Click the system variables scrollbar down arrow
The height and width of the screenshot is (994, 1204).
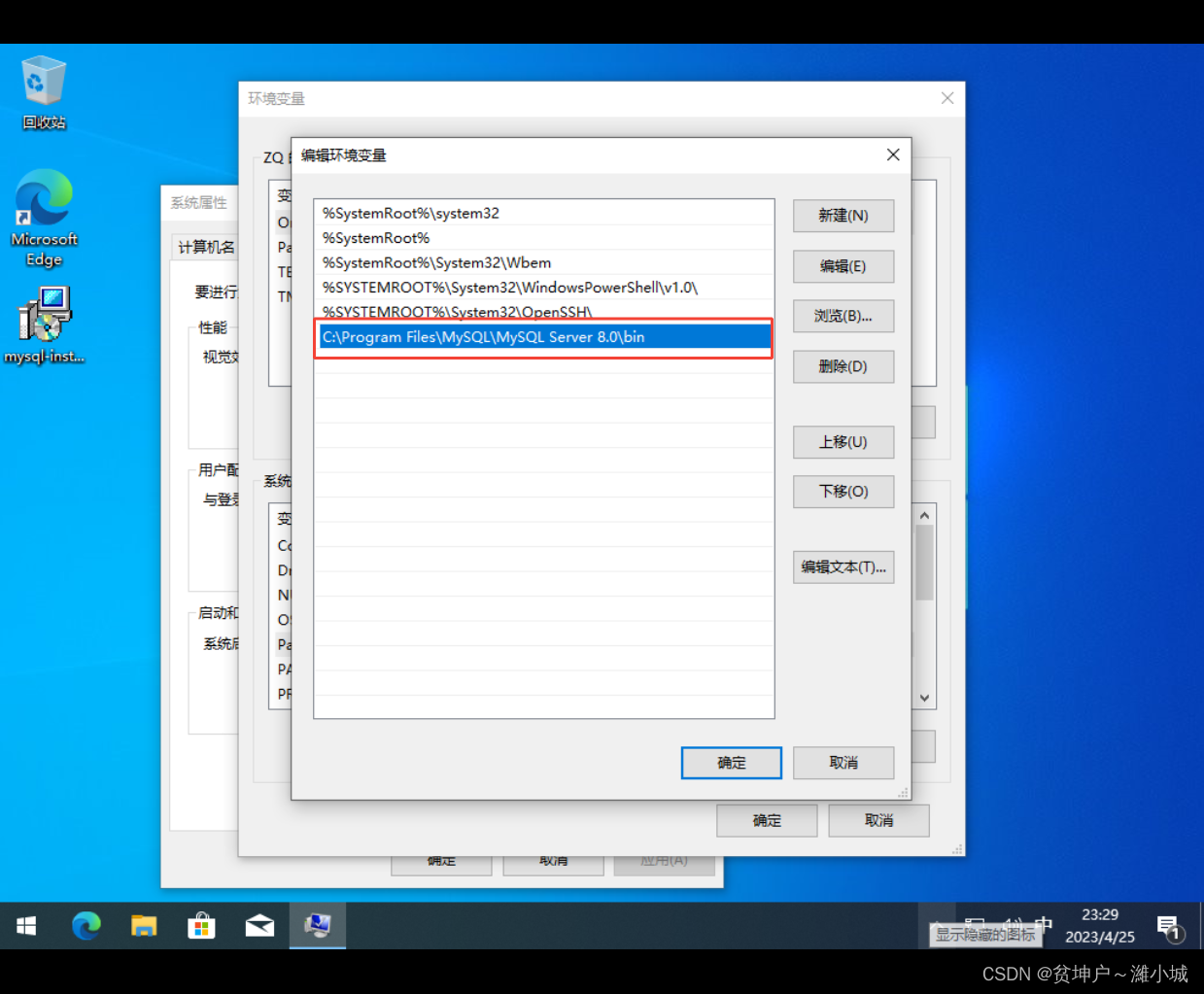tap(924, 698)
